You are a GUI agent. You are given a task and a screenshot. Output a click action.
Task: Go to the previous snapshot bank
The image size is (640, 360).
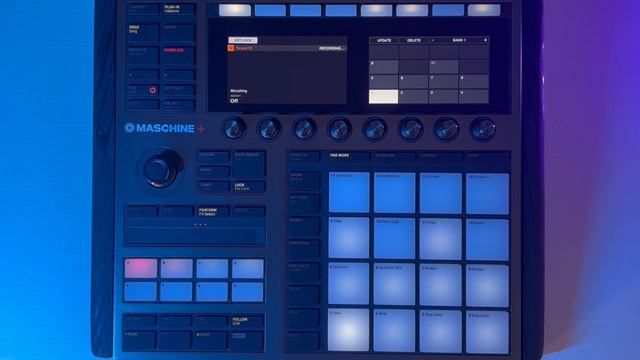click(x=433, y=40)
